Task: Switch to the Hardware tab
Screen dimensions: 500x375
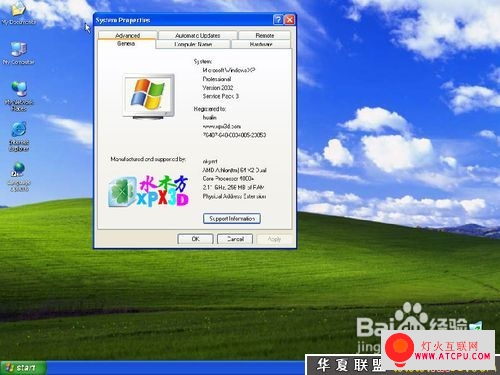Action: (261, 44)
